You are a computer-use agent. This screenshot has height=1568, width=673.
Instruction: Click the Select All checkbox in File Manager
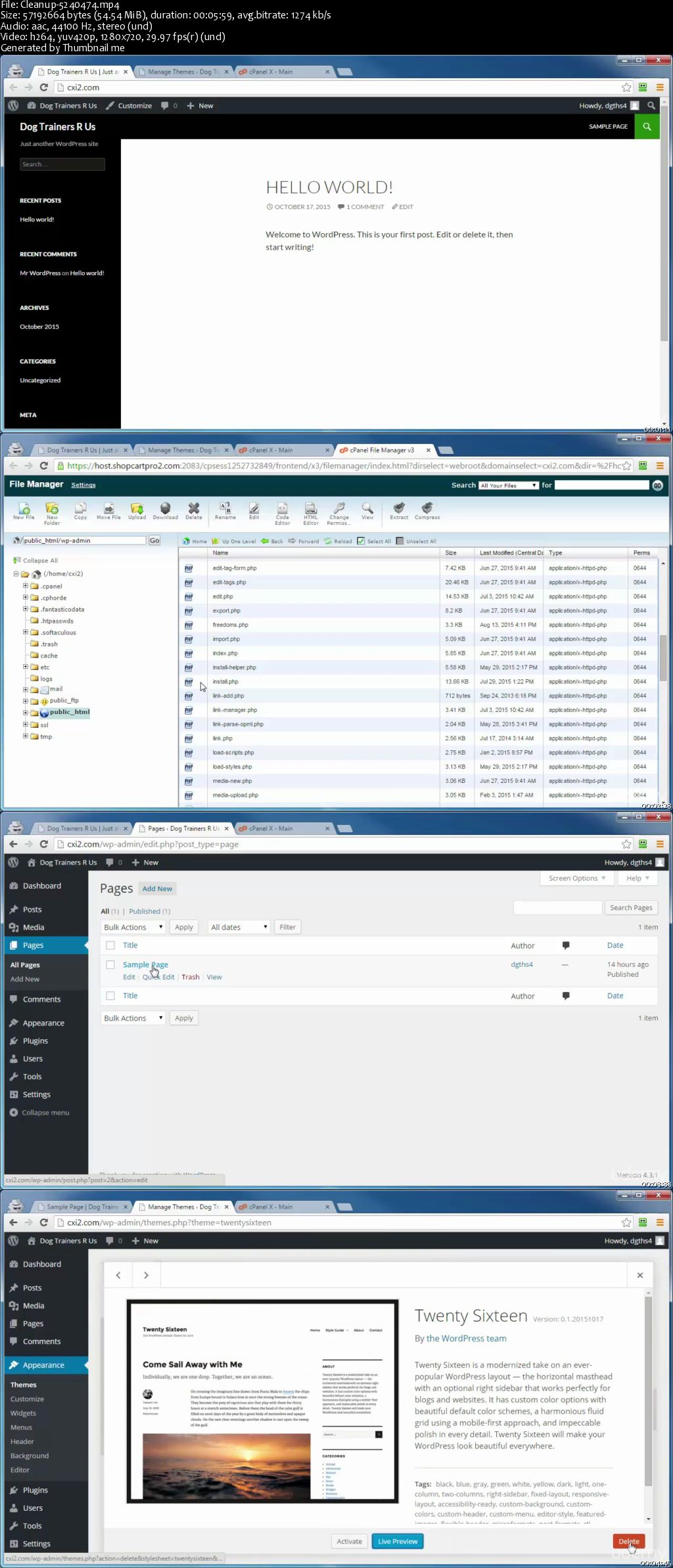click(361, 541)
